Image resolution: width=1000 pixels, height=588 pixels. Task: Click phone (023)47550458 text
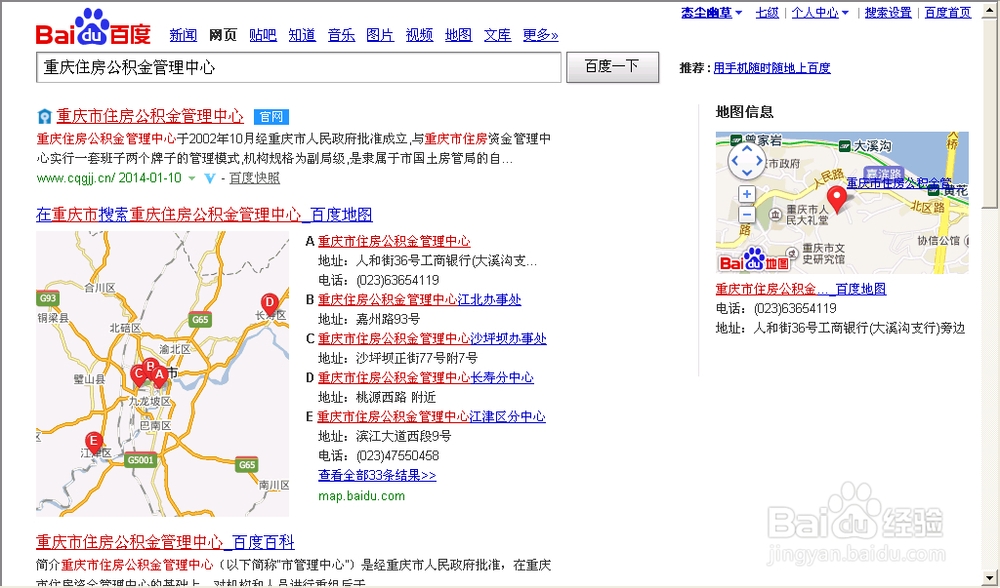(397, 456)
